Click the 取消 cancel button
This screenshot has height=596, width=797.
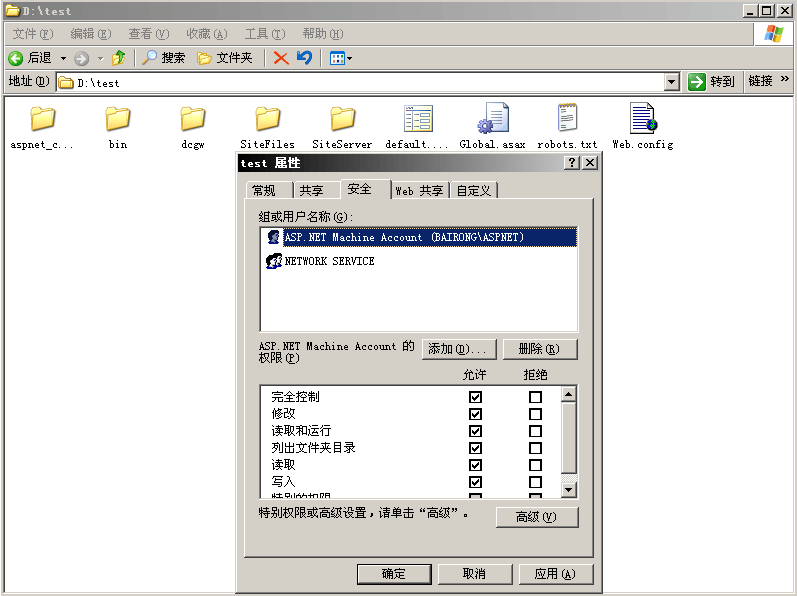point(475,574)
